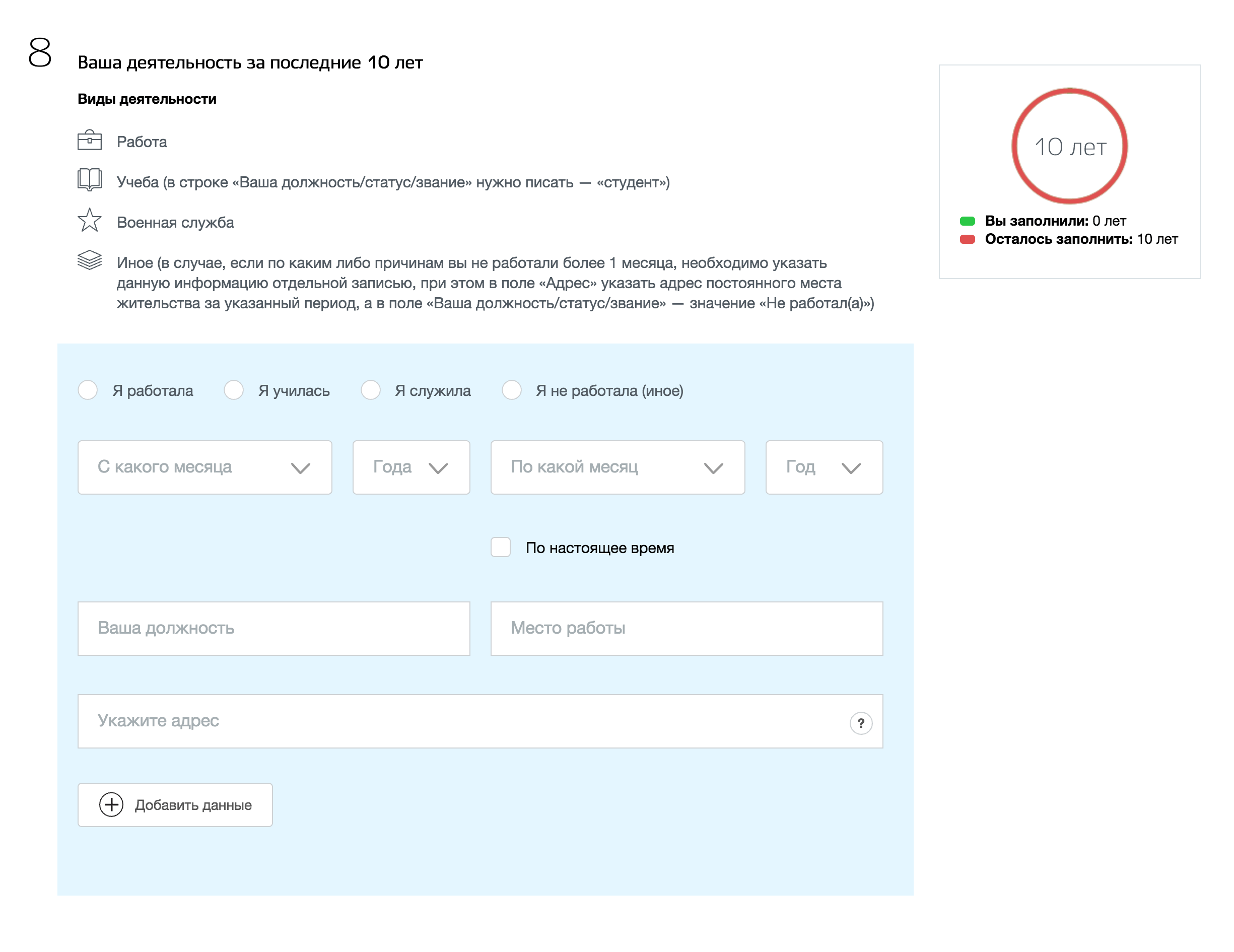Click the «Осталось заполнить: 10 лет» text
Image resolution: width=1234 pixels, height=952 pixels.
pyautogui.click(x=1081, y=239)
